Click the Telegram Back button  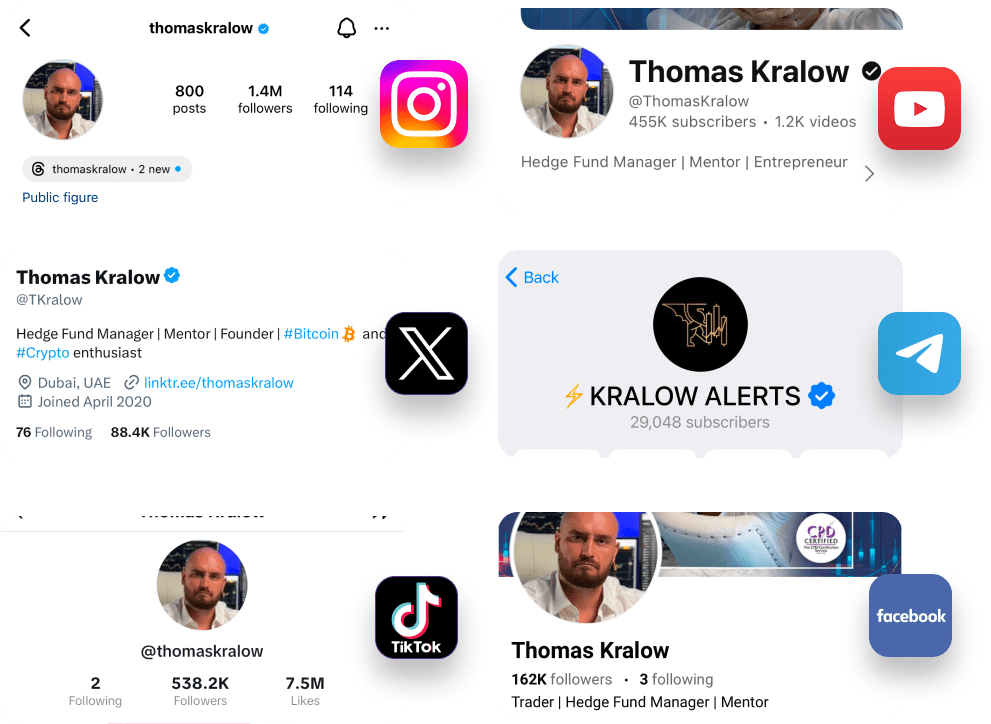[532, 277]
